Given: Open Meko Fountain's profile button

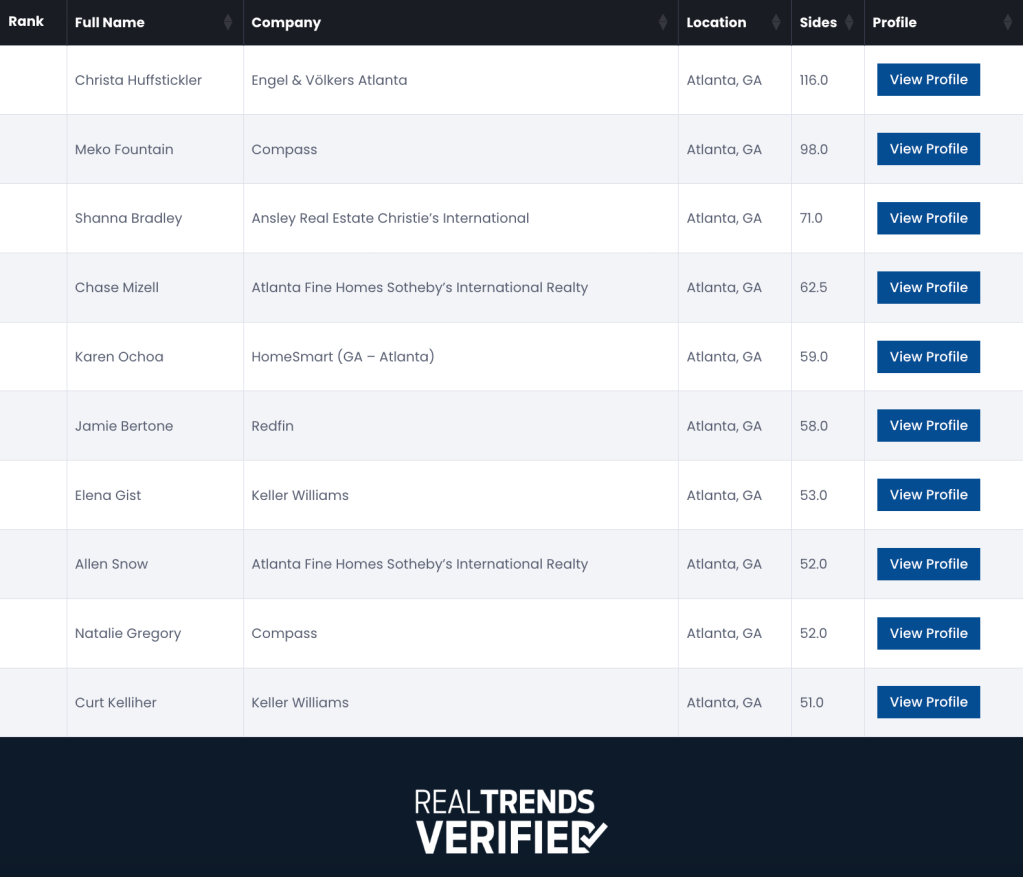Looking at the screenshot, I should pos(928,149).
